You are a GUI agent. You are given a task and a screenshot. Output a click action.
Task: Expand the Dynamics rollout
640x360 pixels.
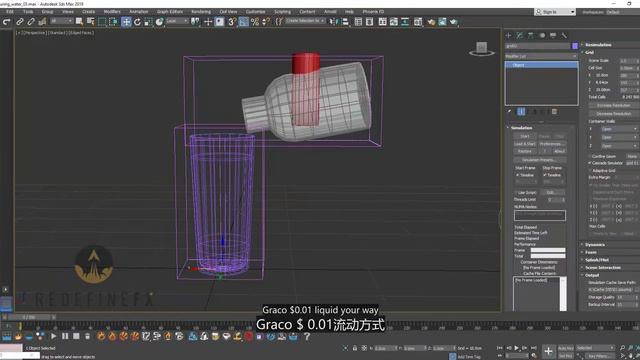(x=594, y=244)
